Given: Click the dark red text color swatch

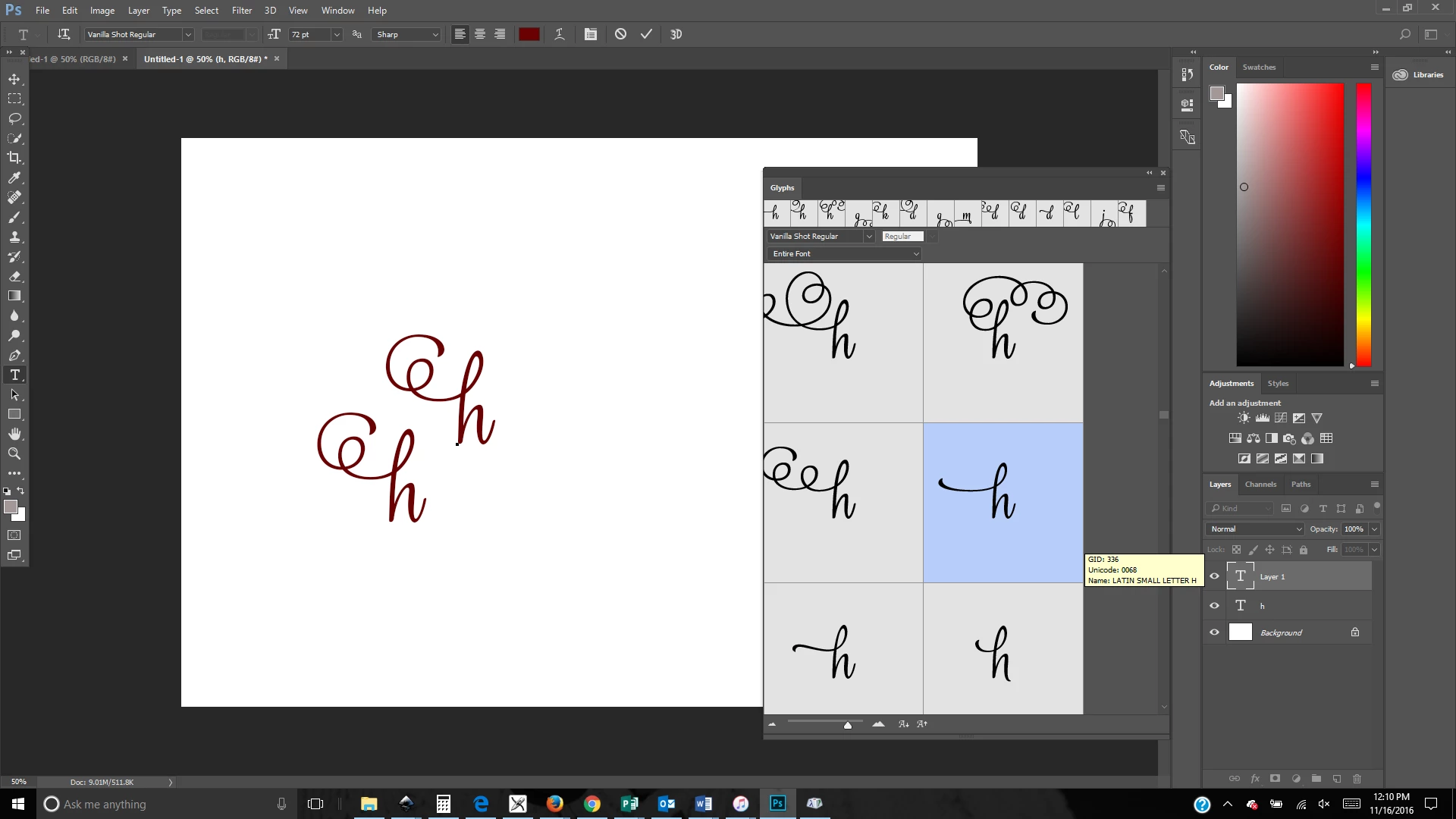Looking at the screenshot, I should click(x=529, y=34).
